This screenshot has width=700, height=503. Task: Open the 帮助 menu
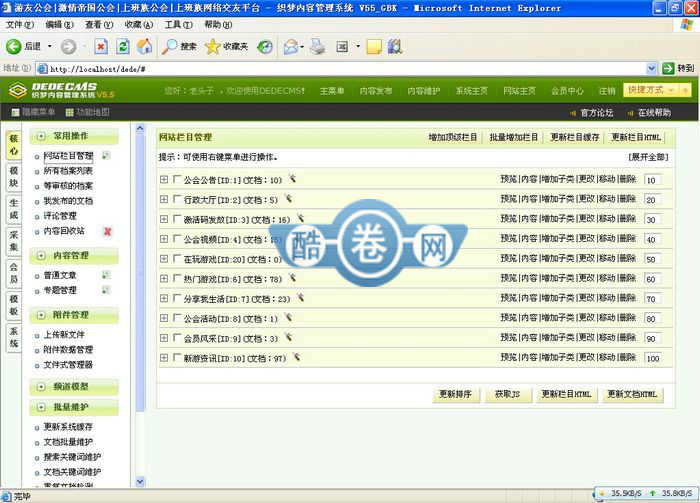pos(218,25)
